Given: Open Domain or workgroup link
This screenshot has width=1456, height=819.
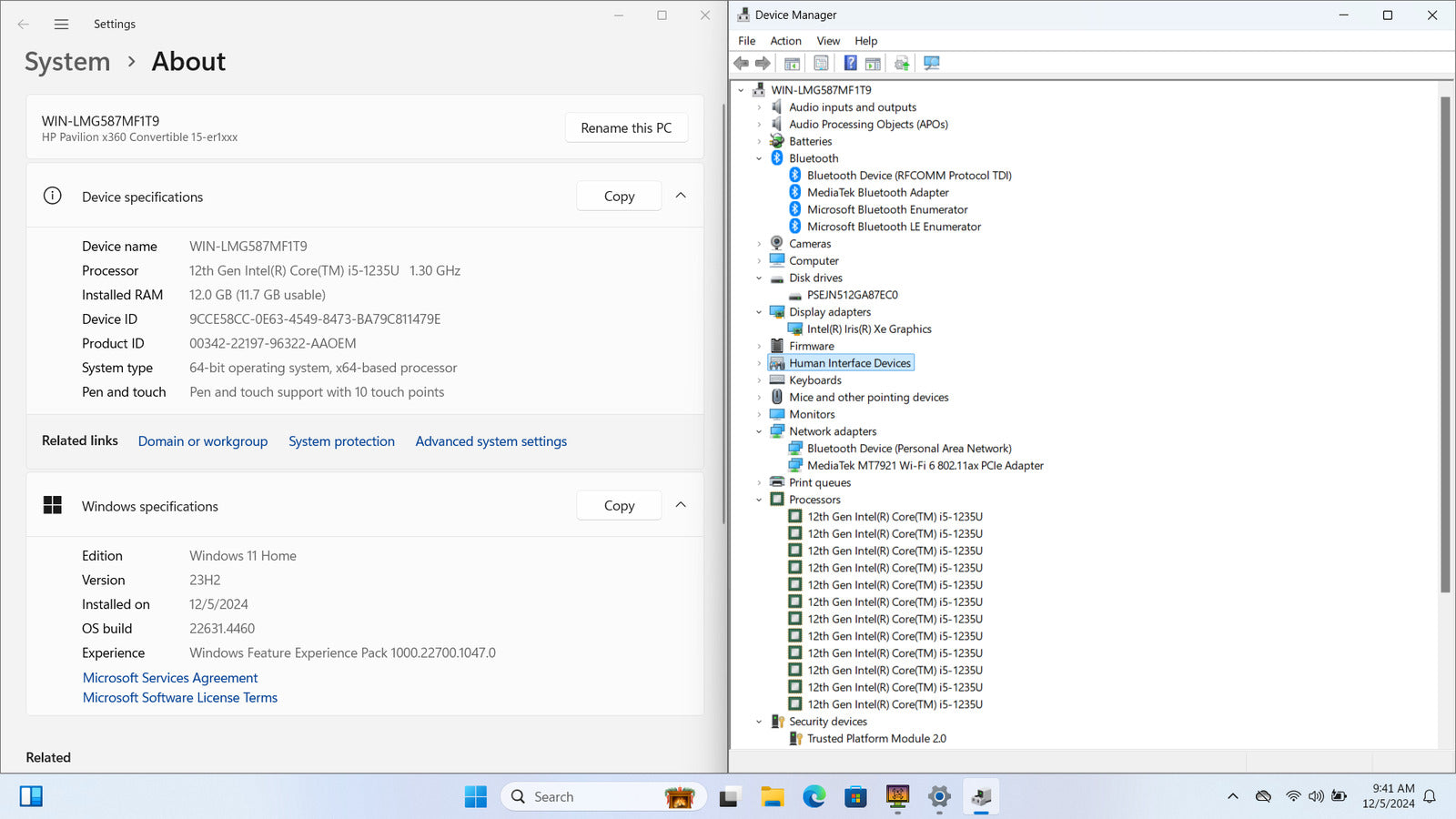Looking at the screenshot, I should point(203,441).
